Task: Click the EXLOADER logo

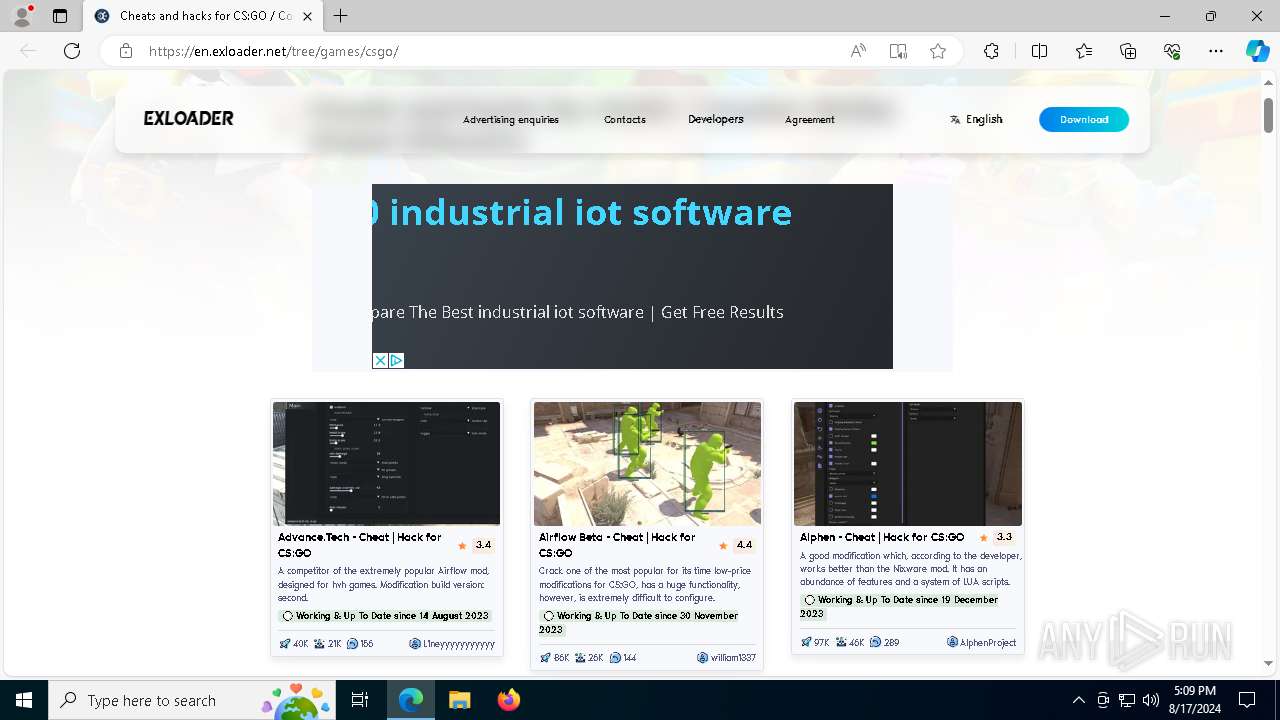Action: 188,119
